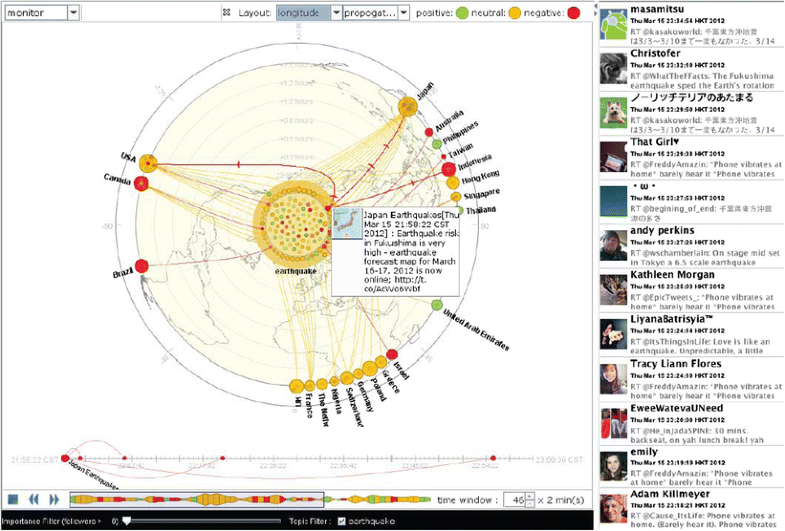Click the Australia red node

(429, 132)
